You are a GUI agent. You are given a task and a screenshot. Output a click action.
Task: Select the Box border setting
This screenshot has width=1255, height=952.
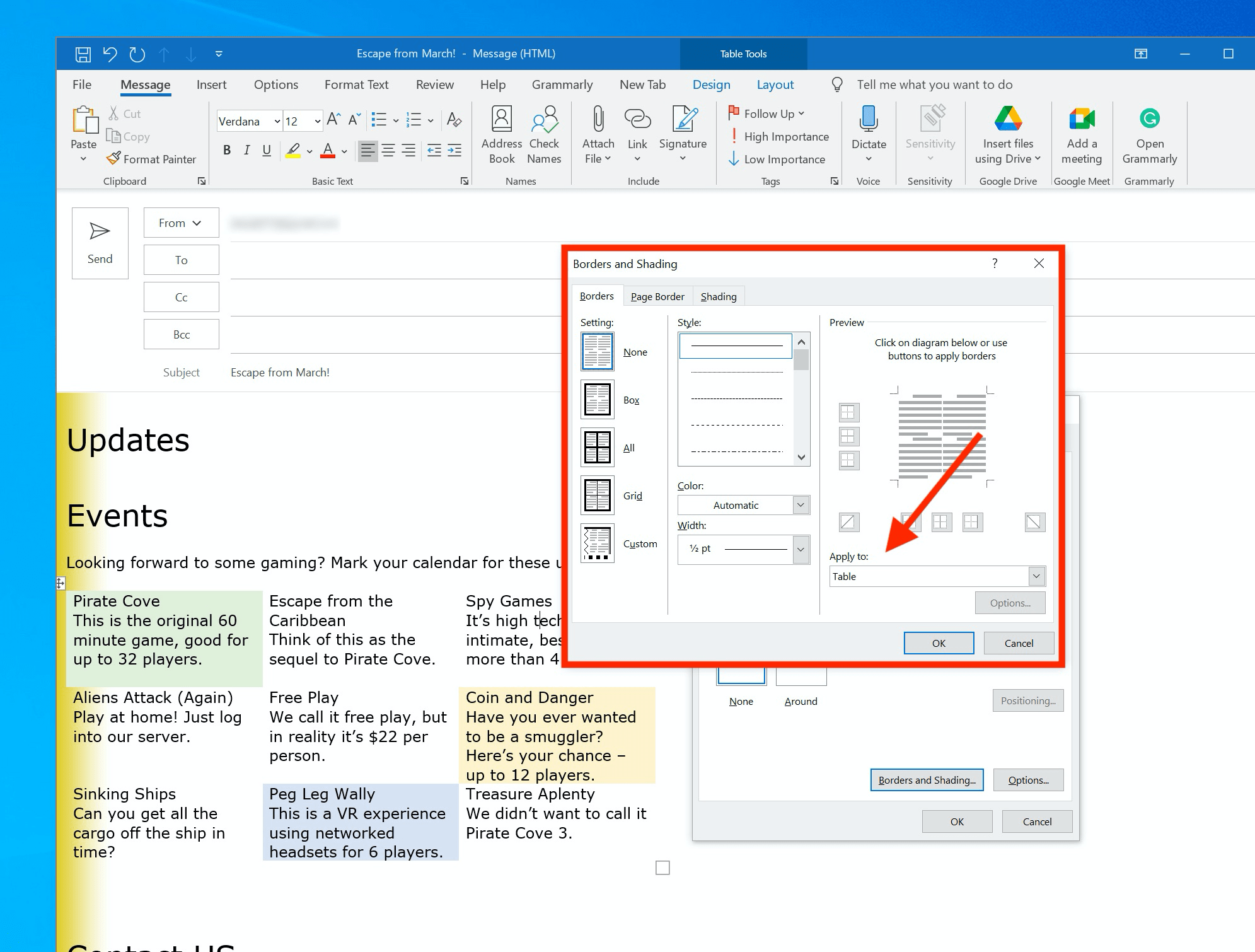[x=597, y=400]
